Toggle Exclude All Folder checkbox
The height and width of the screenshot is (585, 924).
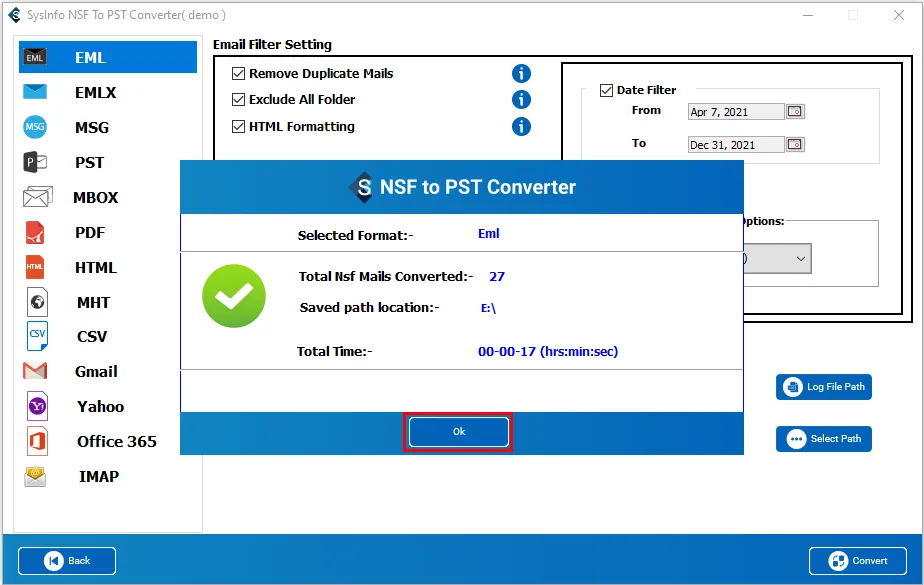238,100
